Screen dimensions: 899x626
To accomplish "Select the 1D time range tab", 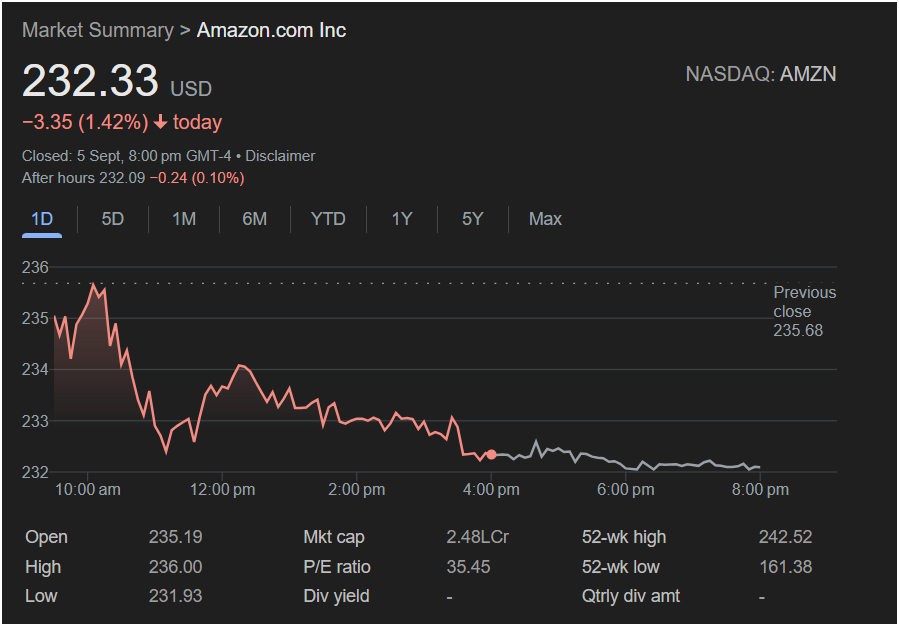I will 42,219.
